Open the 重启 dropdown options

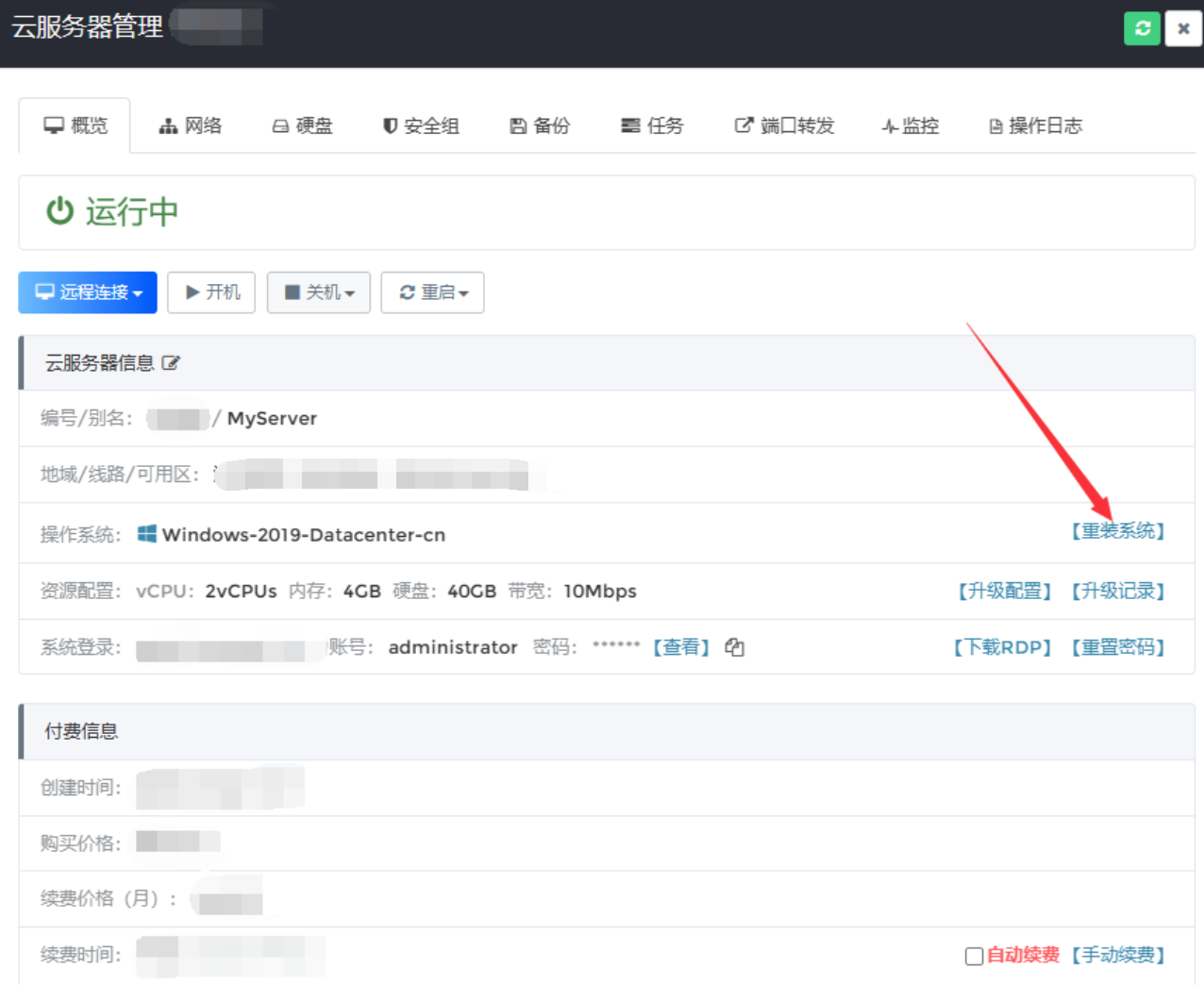click(462, 292)
